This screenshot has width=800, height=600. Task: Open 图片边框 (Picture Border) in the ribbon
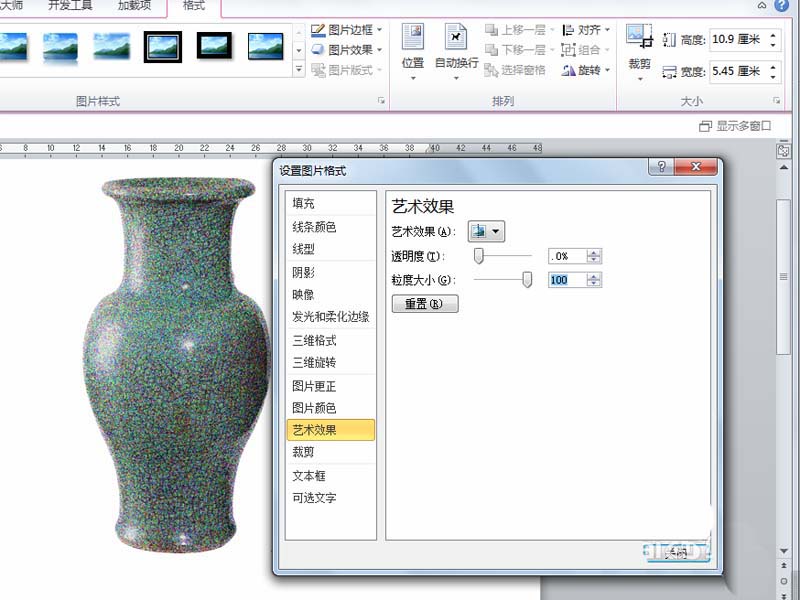tap(346, 30)
